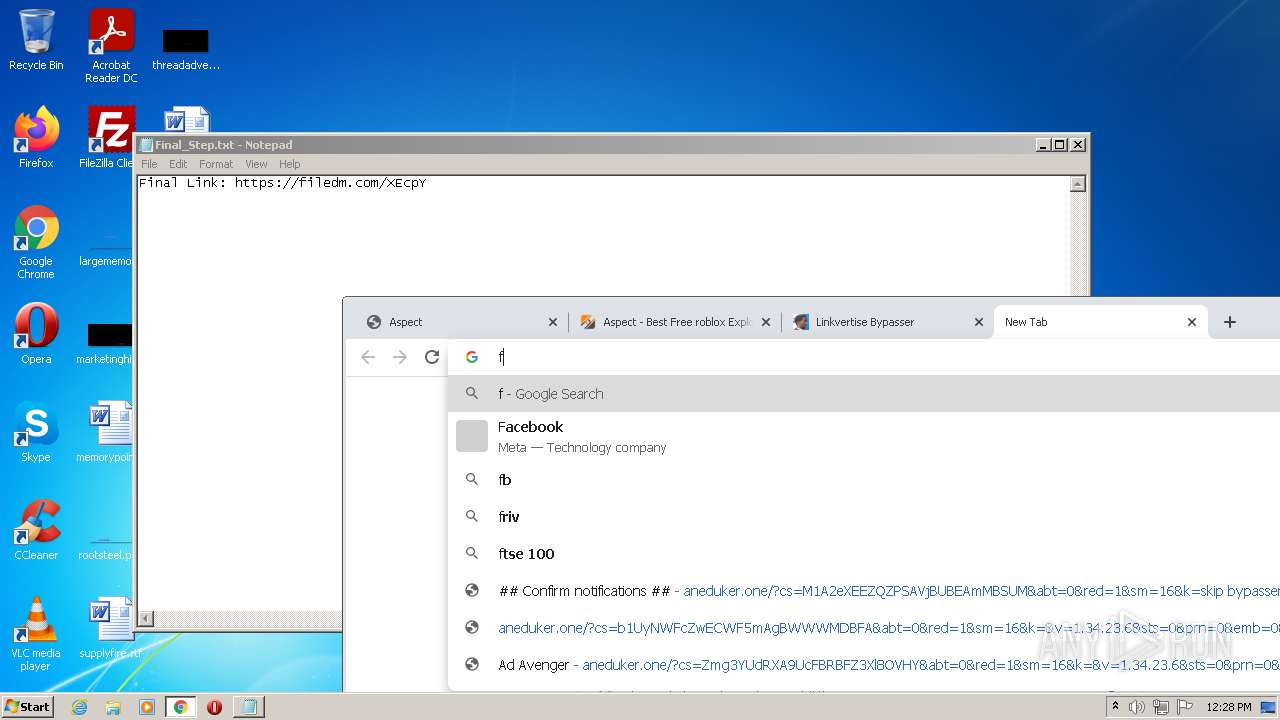
Task: Click Notepad vertical scrollbar up arrow
Action: click(x=1077, y=184)
